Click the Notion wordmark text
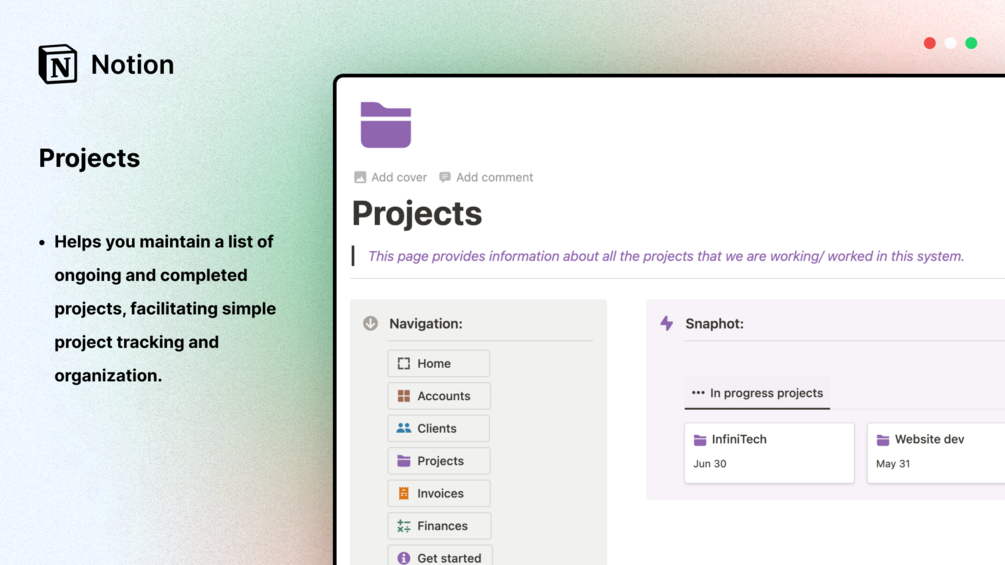Viewport: 1005px width, 565px height. click(133, 65)
